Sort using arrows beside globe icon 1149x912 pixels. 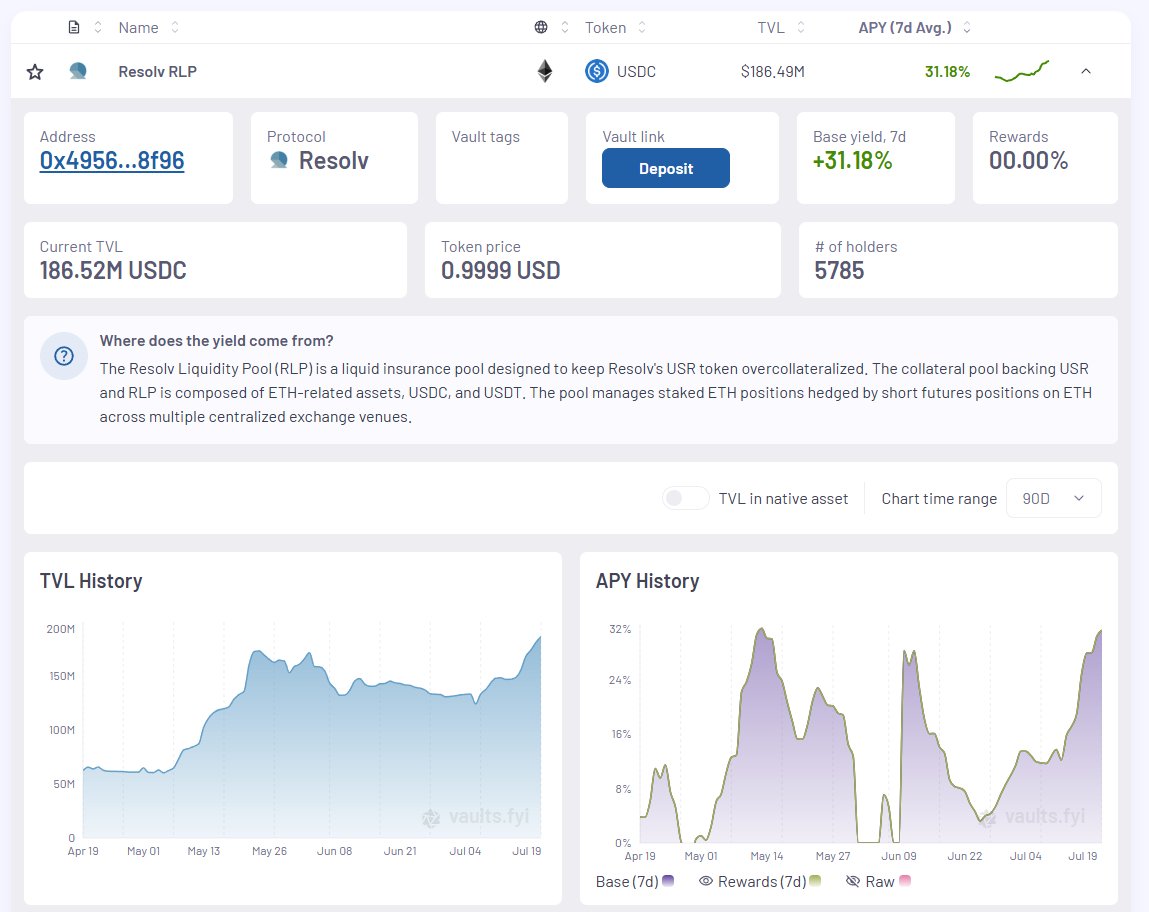(565, 27)
